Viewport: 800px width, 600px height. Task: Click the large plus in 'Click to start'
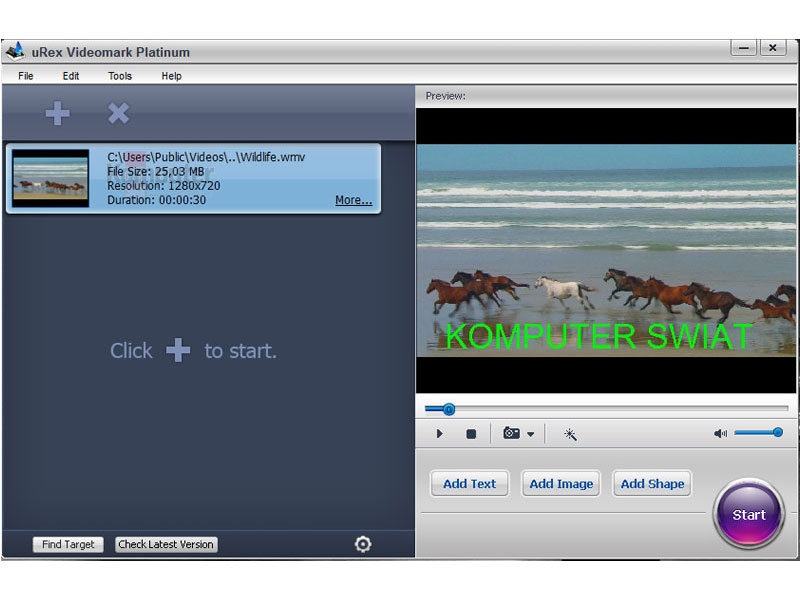(178, 351)
